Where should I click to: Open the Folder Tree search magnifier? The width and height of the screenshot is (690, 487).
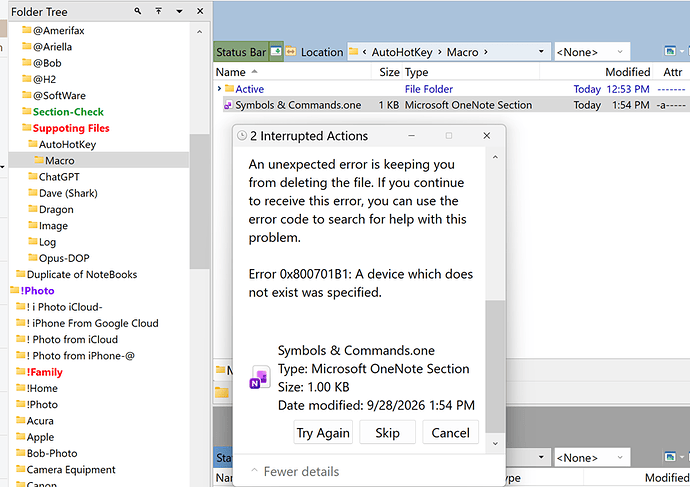[x=138, y=11]
